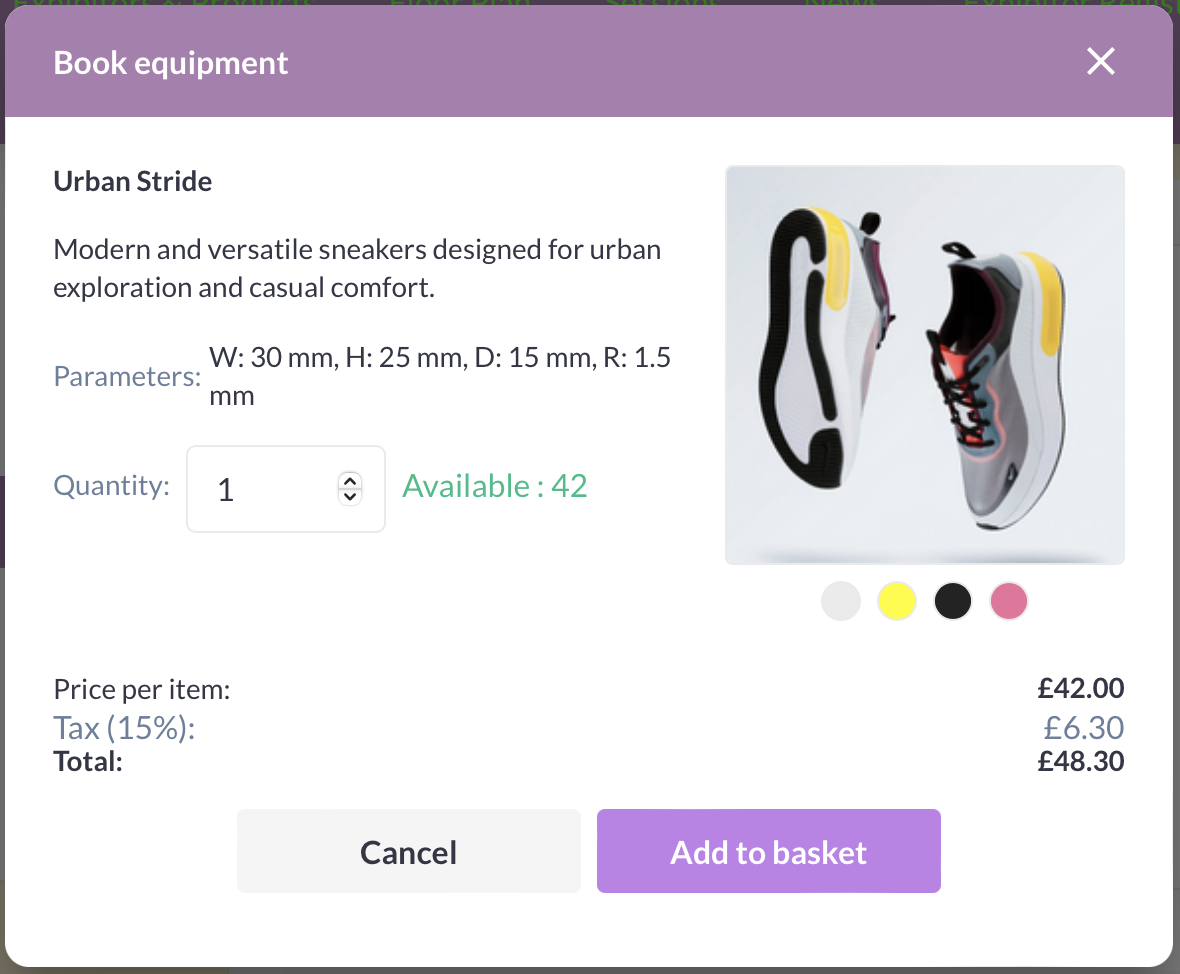Click the Urban Stride product name

coord(133,182)
